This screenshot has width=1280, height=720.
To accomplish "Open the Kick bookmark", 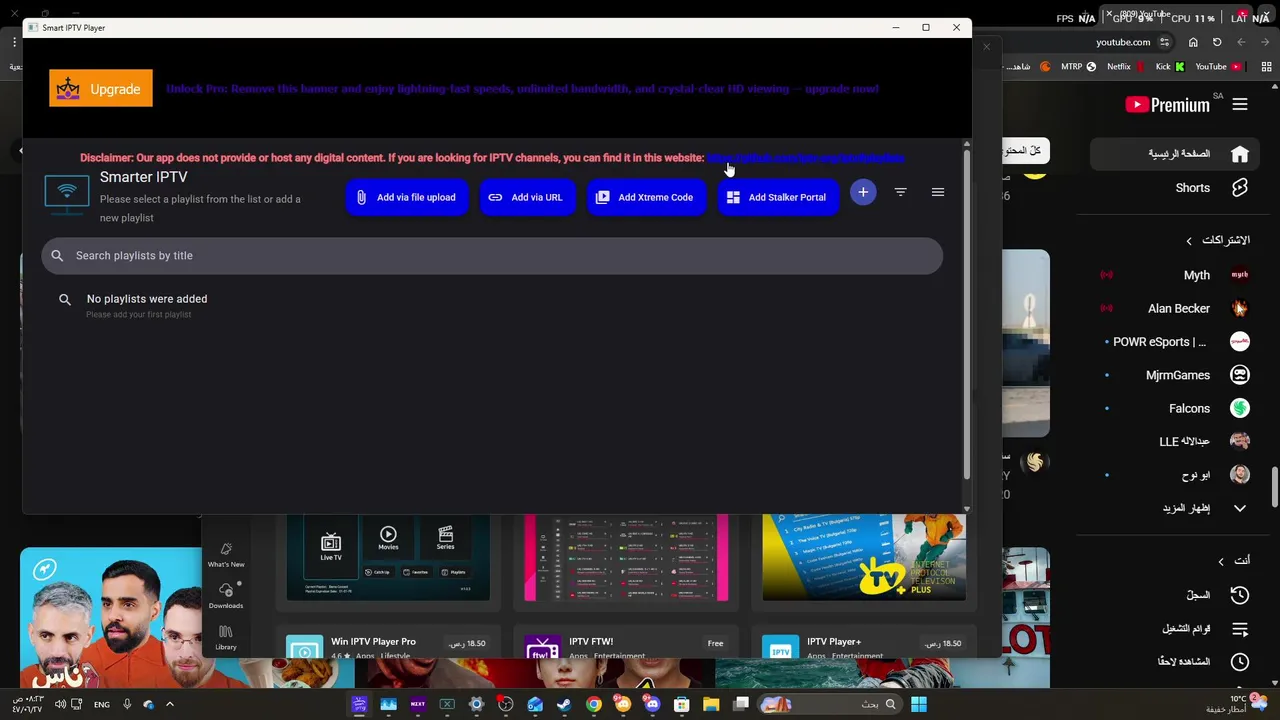I will [1169, 67].
